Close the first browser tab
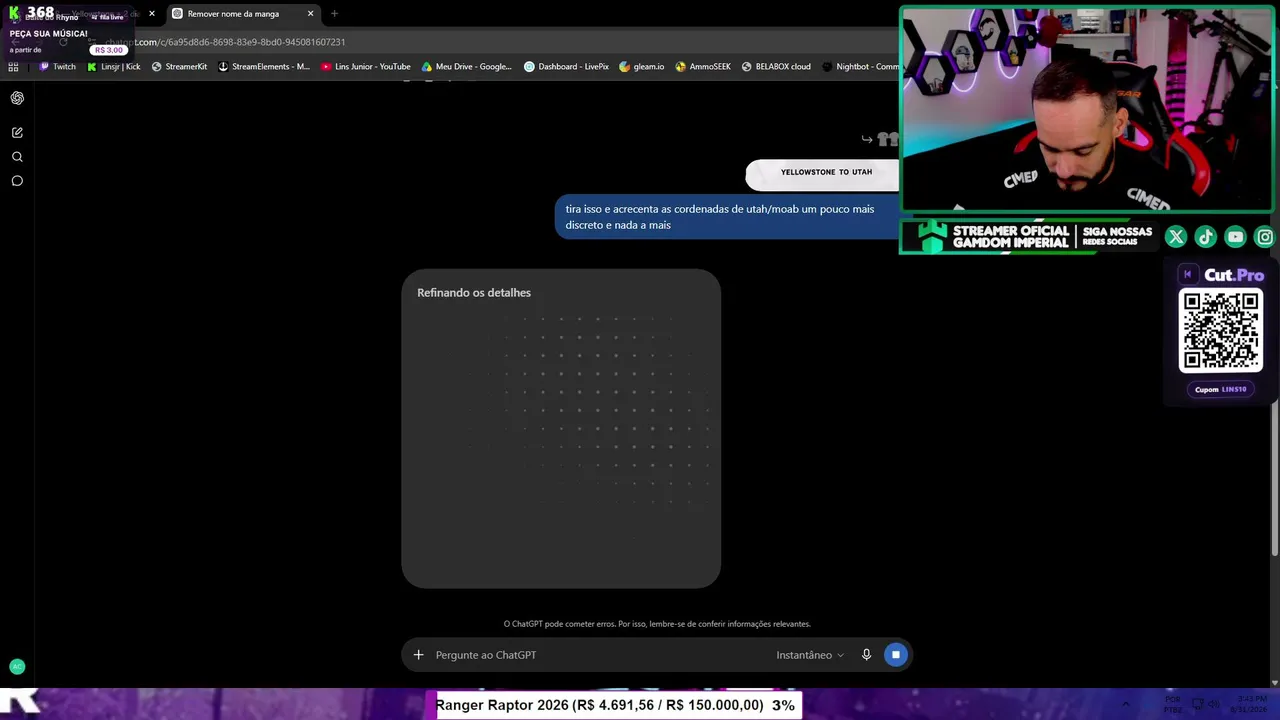The height and width of the screenshot is (720, 1280). pos(152,14)
